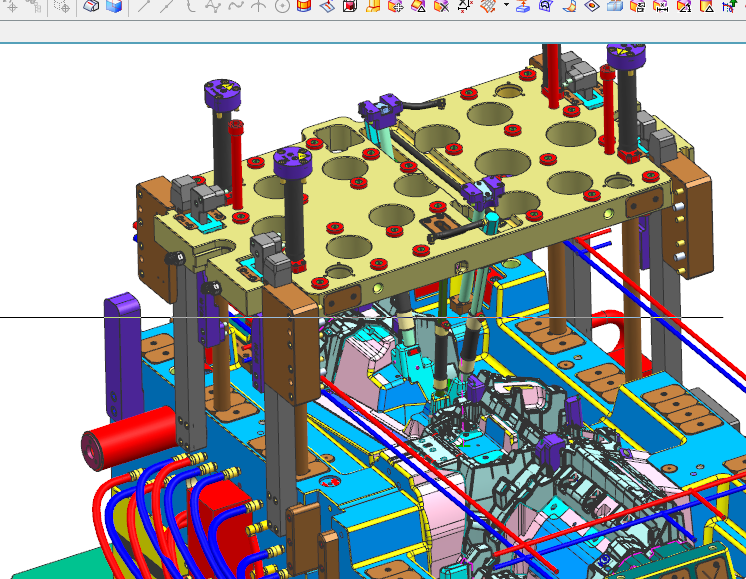Viewport: 746px width, 579px height.
Task: Click the dotted box with crosshair icon
Action: (62, 6)
